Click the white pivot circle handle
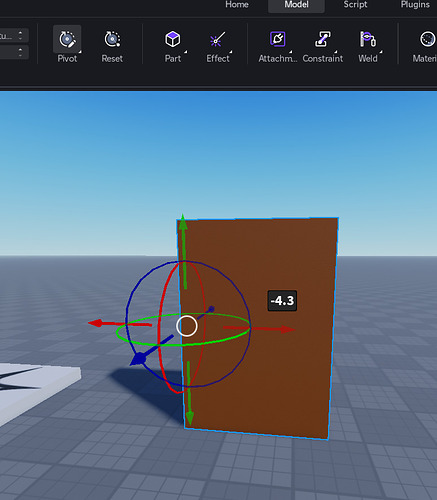Viewport: 437px width, 500px height. (187, 326)
